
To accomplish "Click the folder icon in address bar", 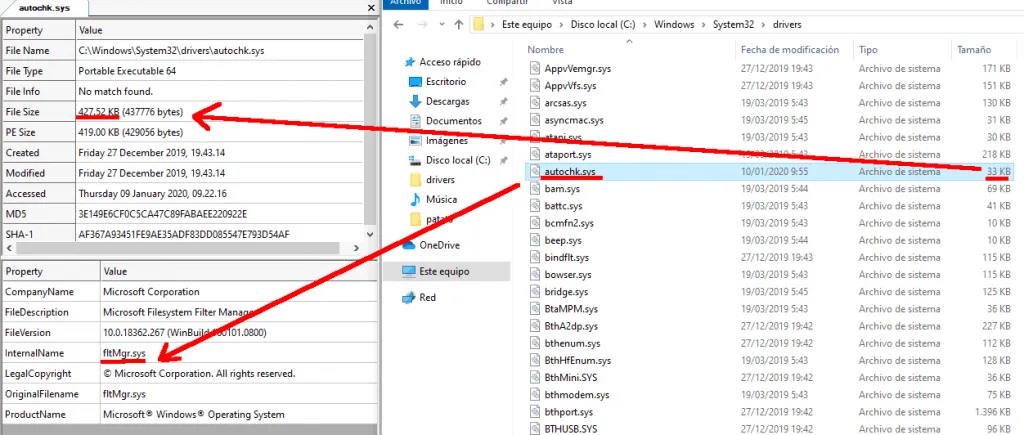I will (x=479, y=25).
